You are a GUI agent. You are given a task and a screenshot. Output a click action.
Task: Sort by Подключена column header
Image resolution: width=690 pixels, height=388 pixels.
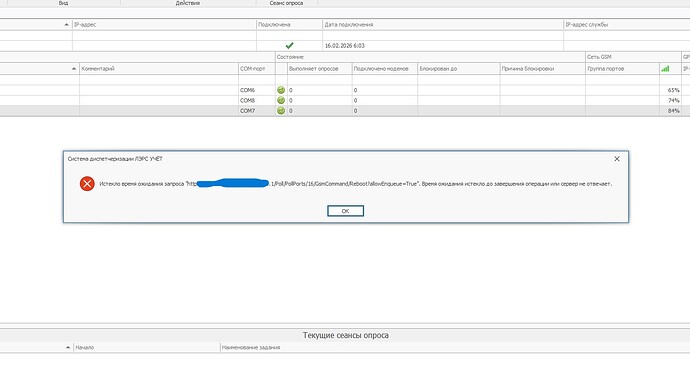click(289, 25)
